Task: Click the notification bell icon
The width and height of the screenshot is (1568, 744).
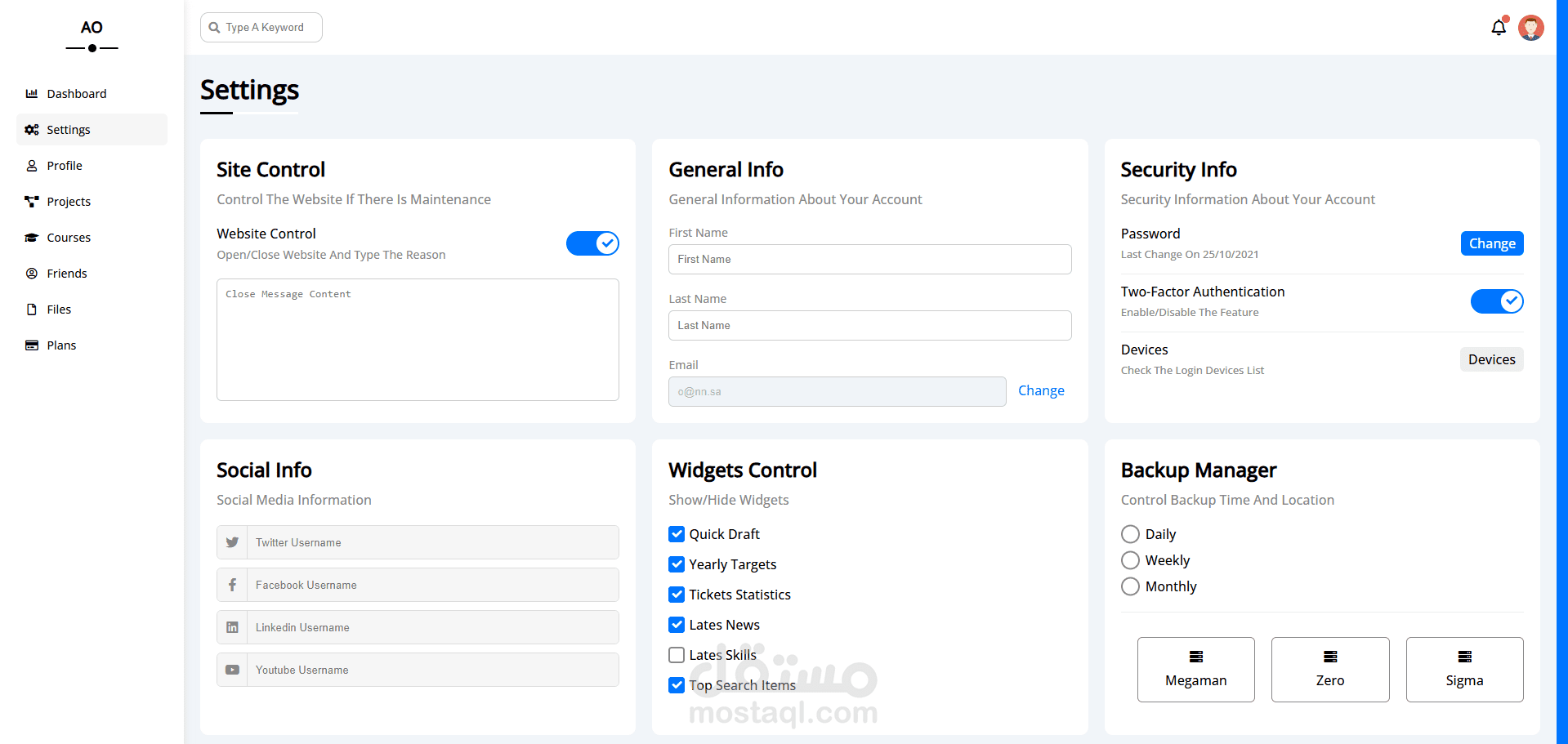Action: pos(1498,28)
